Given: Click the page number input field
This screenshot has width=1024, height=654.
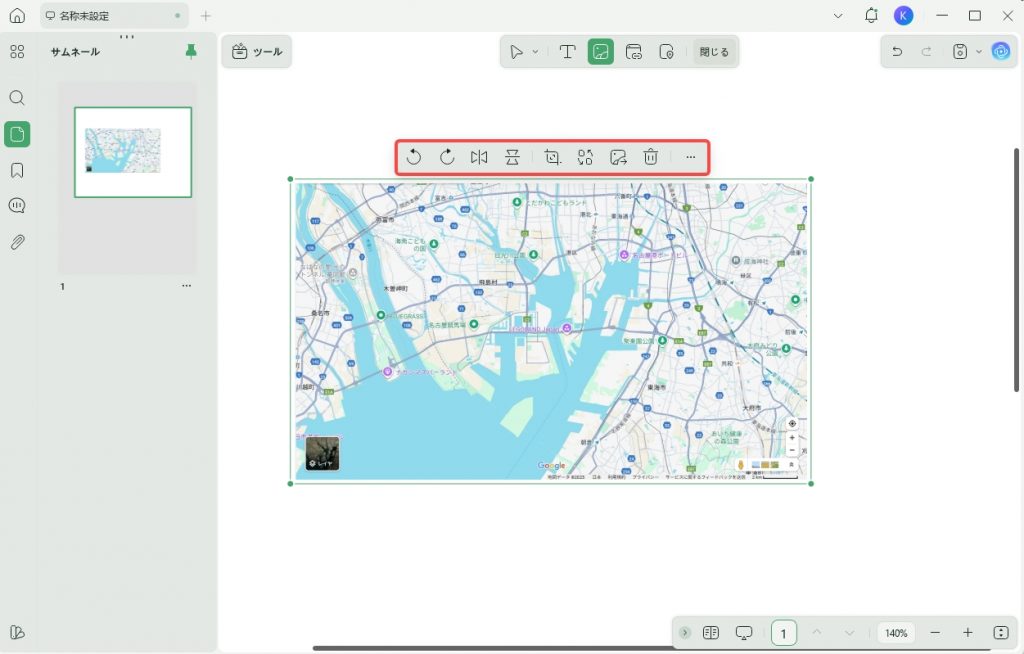Looking at the screenshot, I should (784, 633).
